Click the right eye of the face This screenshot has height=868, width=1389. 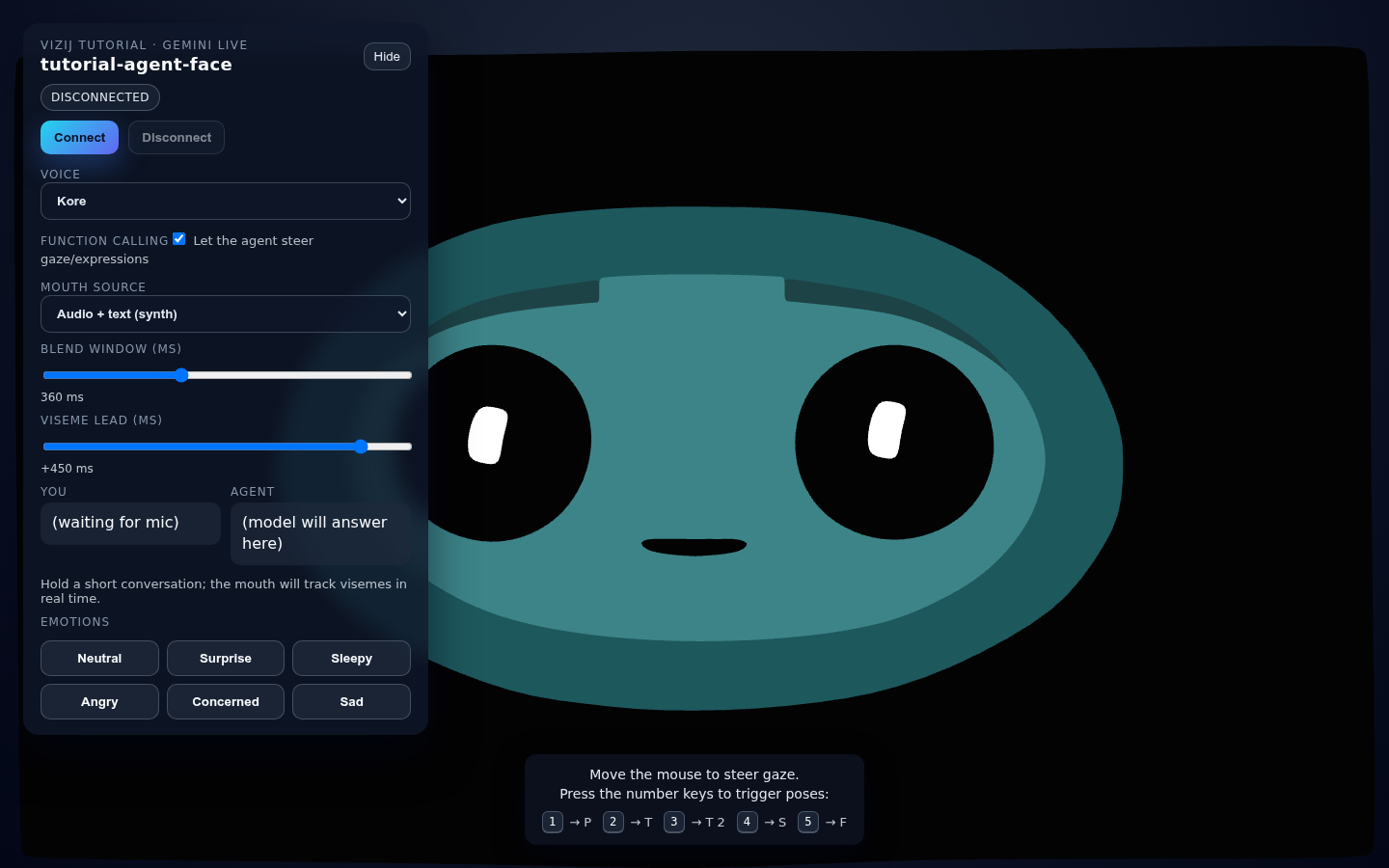(894, 444)
